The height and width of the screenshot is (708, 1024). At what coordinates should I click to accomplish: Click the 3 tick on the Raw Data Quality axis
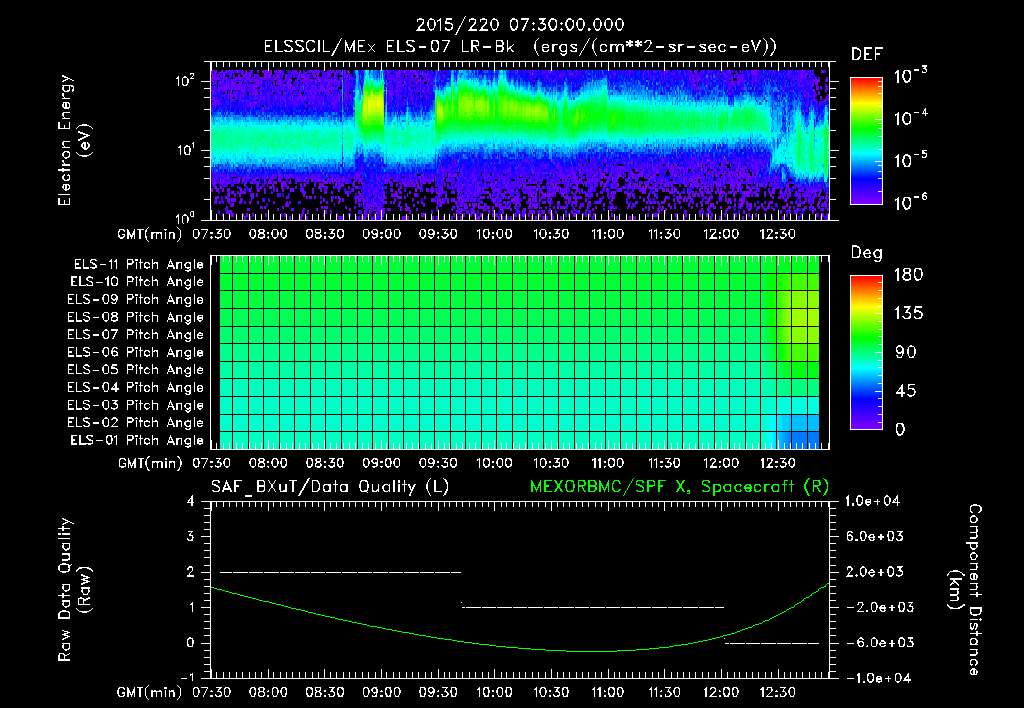click(190, 537)
